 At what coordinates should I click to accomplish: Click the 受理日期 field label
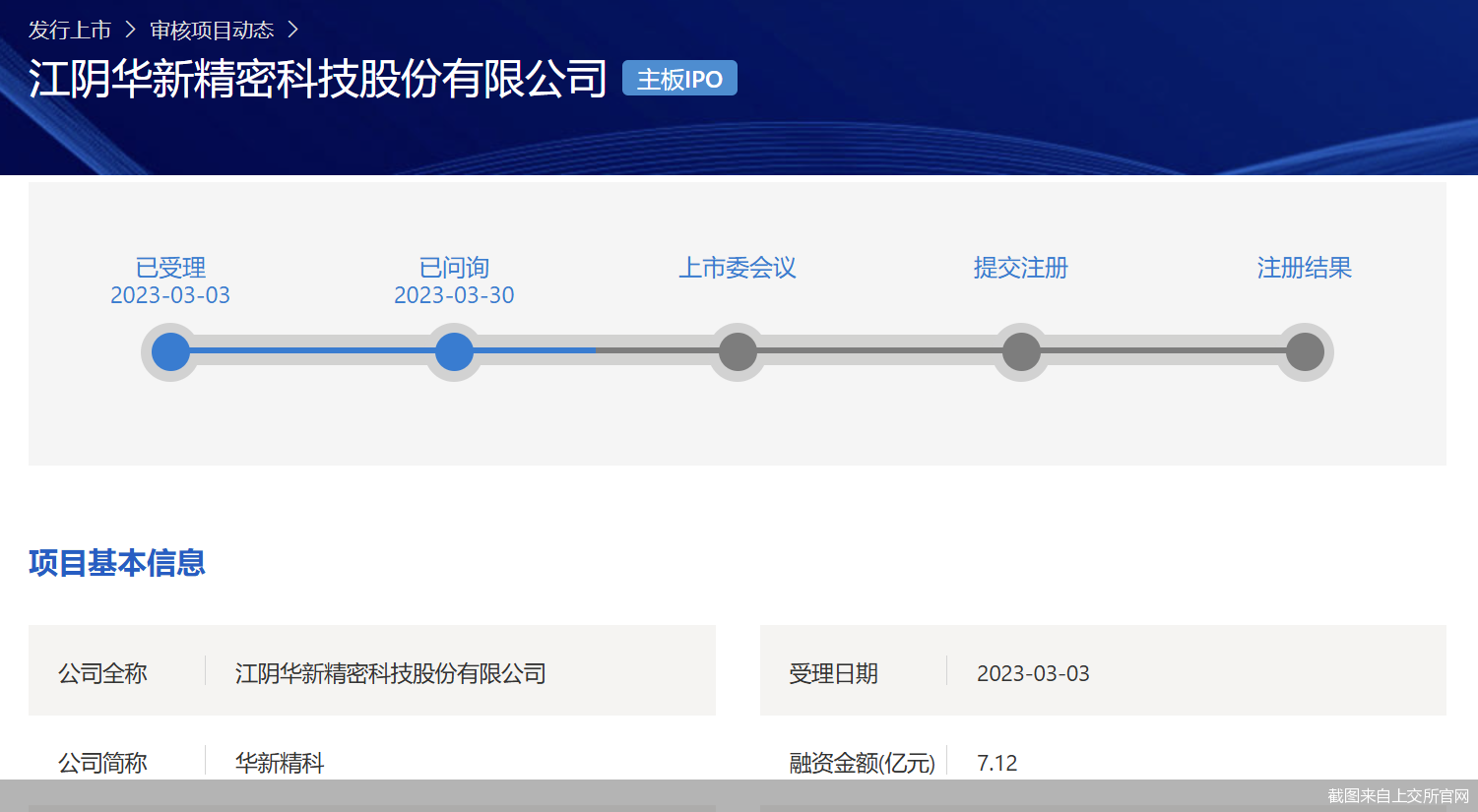coord(833,673)
